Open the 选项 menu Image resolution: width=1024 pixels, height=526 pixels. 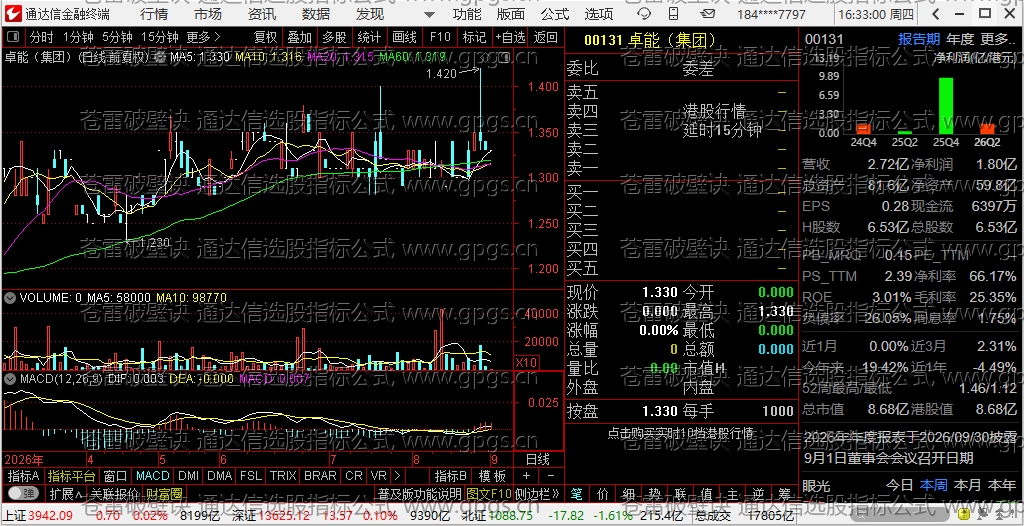coord(599,14)
